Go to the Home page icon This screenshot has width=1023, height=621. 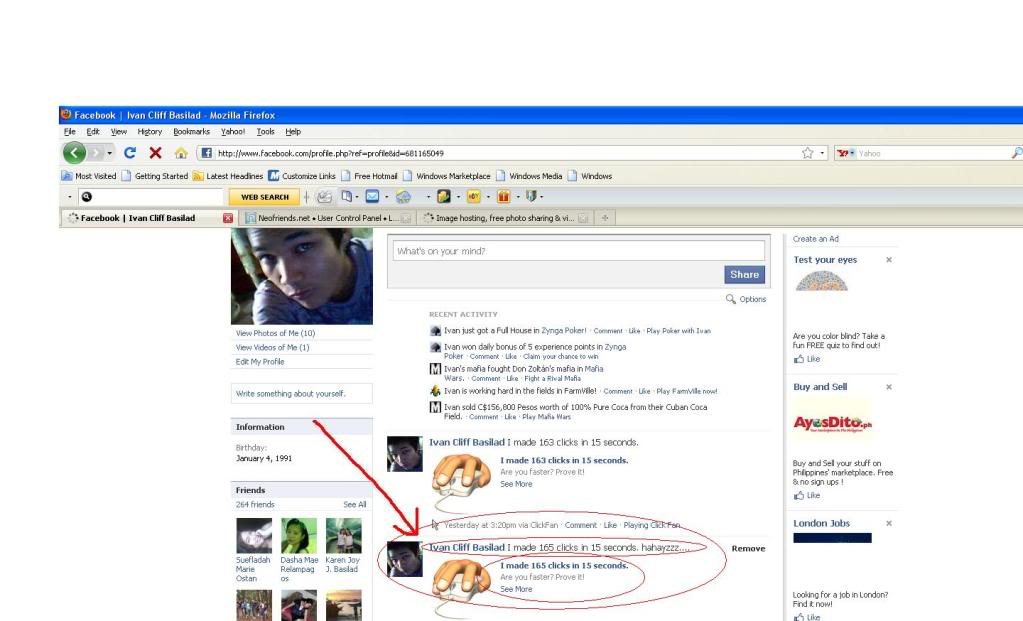pos(180,153)
